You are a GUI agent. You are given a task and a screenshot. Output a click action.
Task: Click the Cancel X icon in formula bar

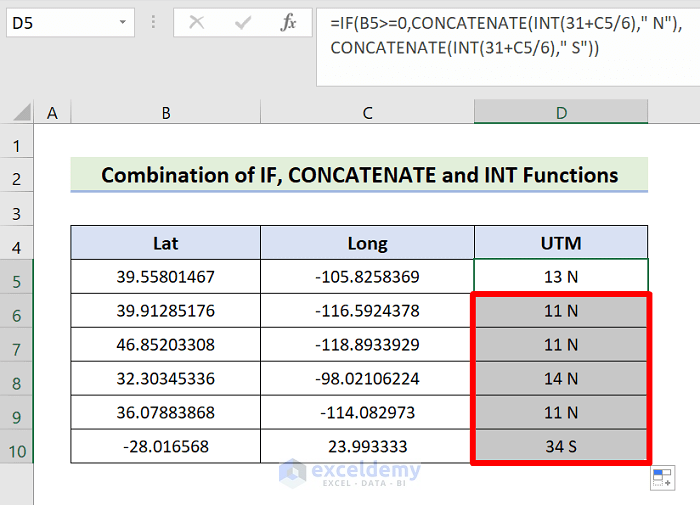point(197,23)
